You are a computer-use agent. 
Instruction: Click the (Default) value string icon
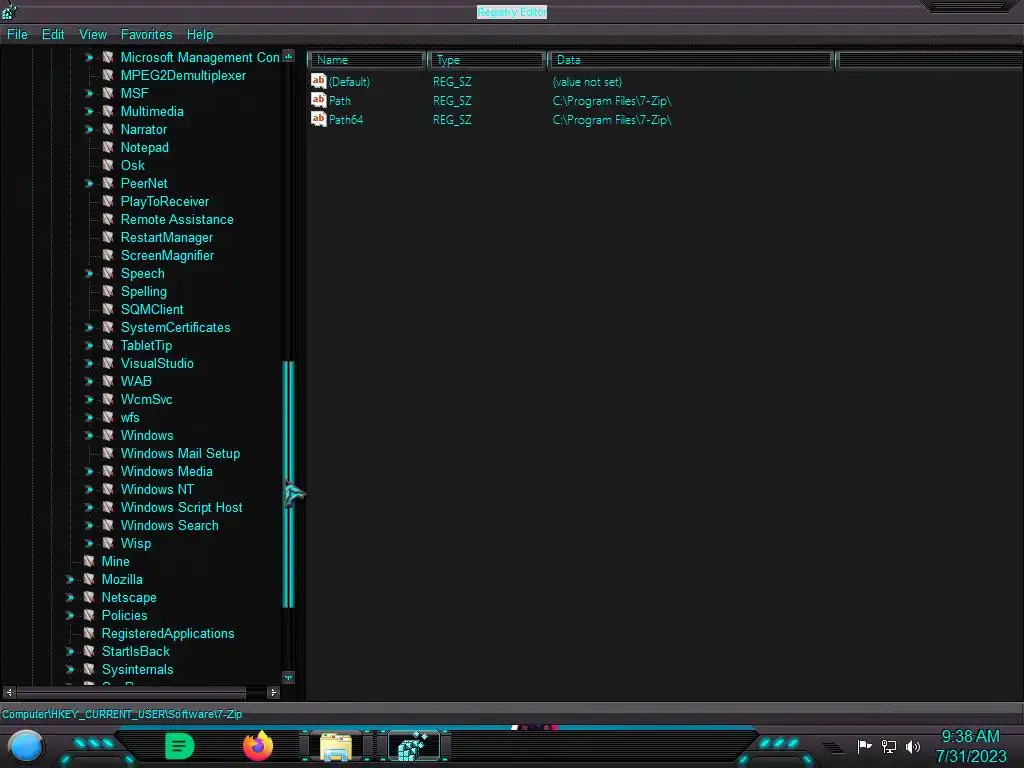(x=319, y=81)
